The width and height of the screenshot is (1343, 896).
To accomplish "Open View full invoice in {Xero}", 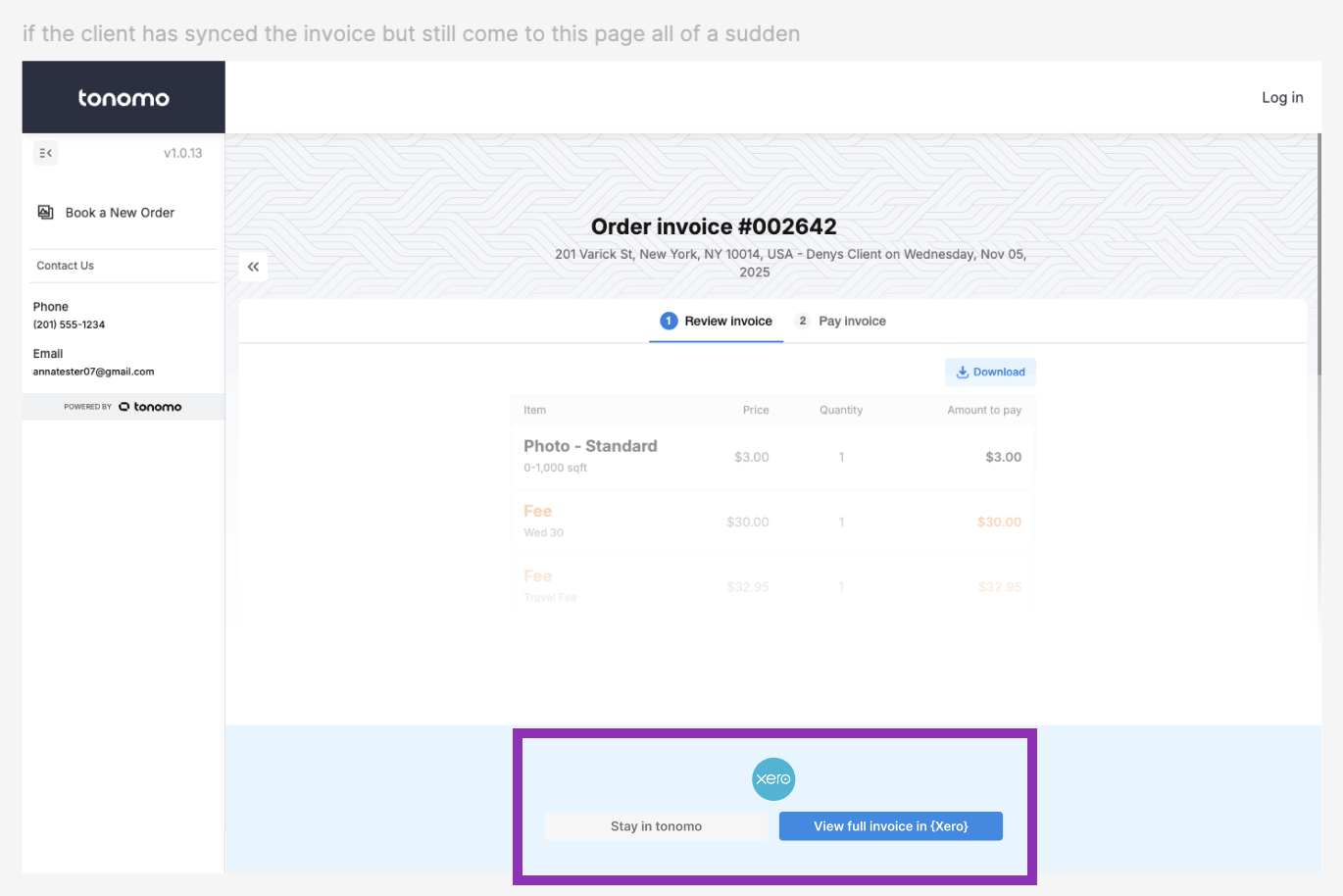I will pyautogui.click(x=890, y=826).
